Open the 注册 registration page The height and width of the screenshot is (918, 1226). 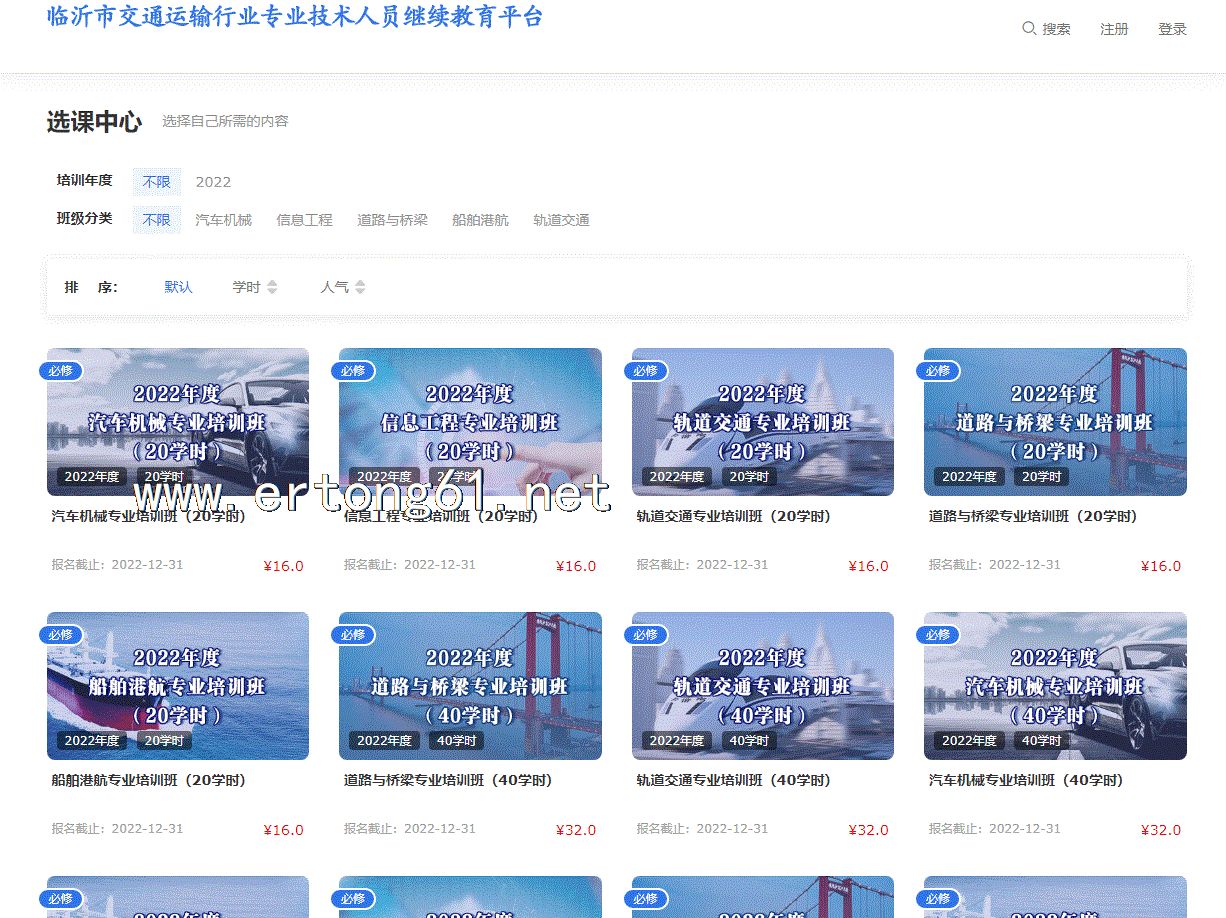pos(1114,29)
